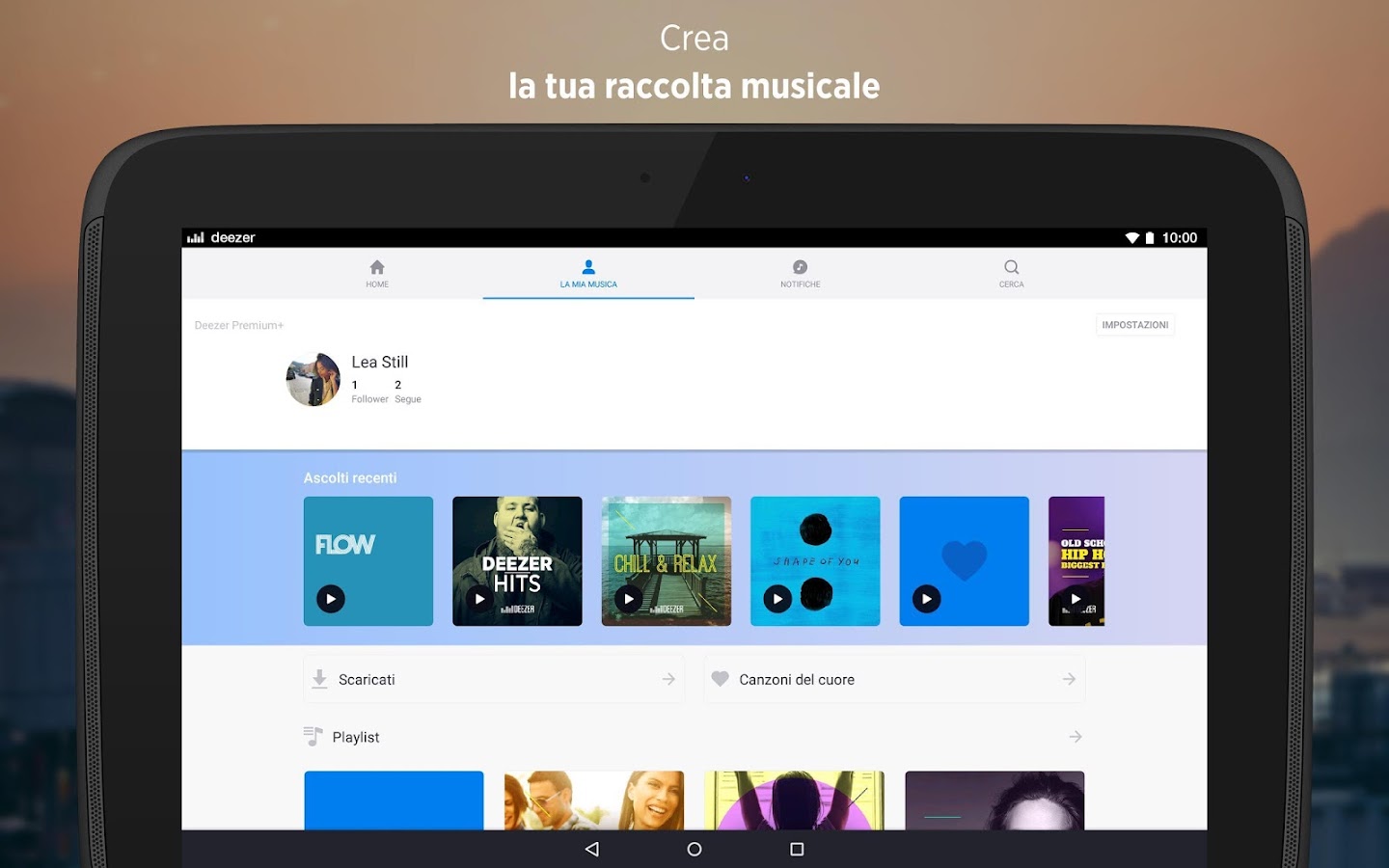Open the solid blue playlist thumbnail
Image resolution: width=1389 pixels, height=868 pixels.
point(394,800)
